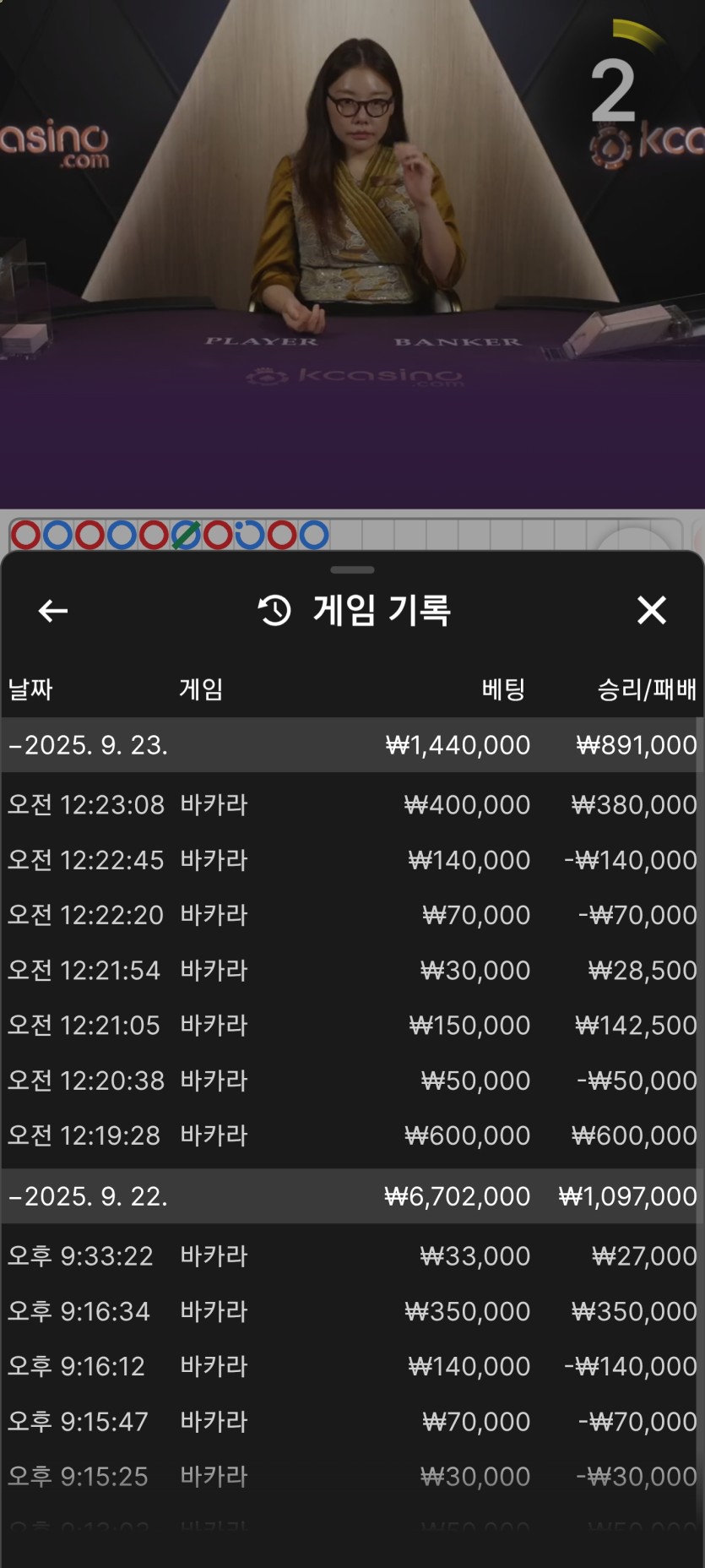The width and height of the screenshot is (705, 1568).
Task: Click the 베팅 column header
Action: [503, 689]
